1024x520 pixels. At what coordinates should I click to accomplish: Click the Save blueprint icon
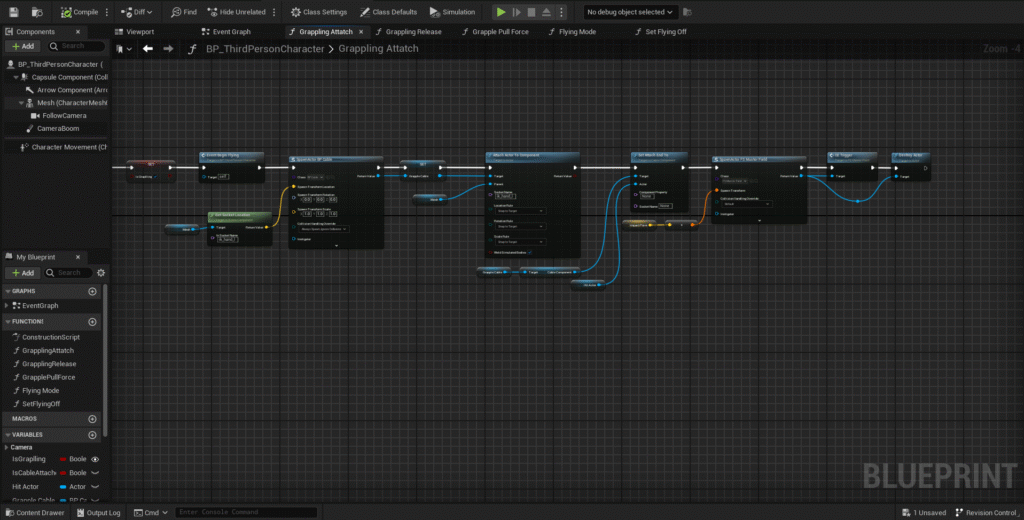coord(14,12)
